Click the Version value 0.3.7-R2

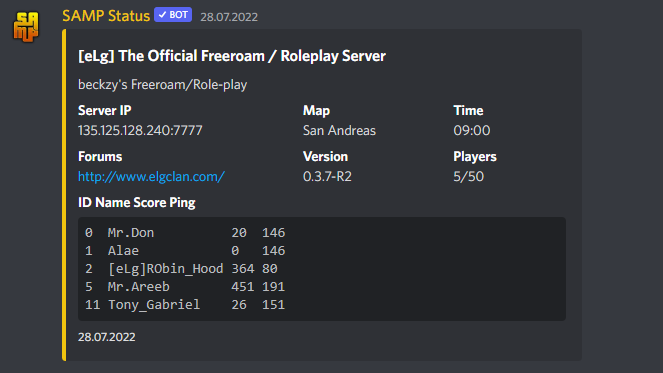pos(327,176)
